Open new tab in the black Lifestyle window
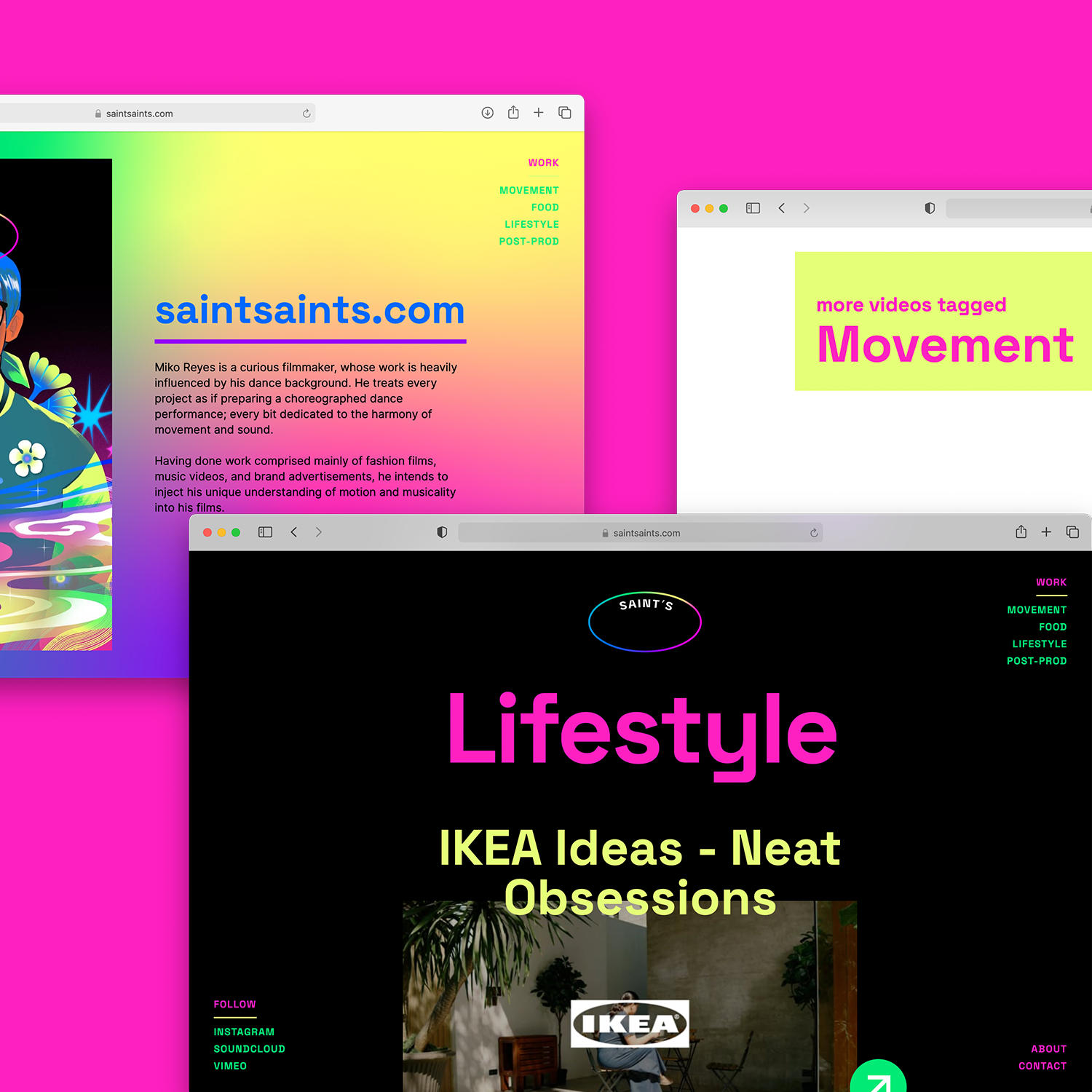Image resolution: width=1092 pixels, height=1092 pixels. point(1046,532)
